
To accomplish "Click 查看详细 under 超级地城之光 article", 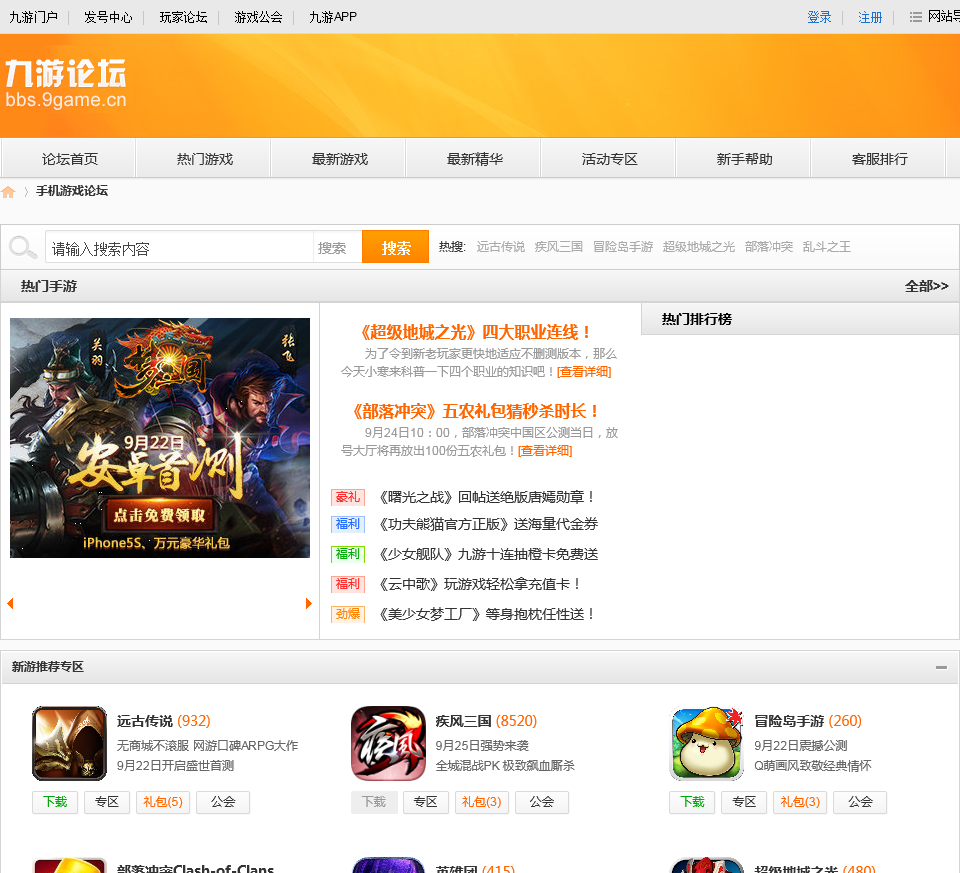I will click(x=584, y=372).
